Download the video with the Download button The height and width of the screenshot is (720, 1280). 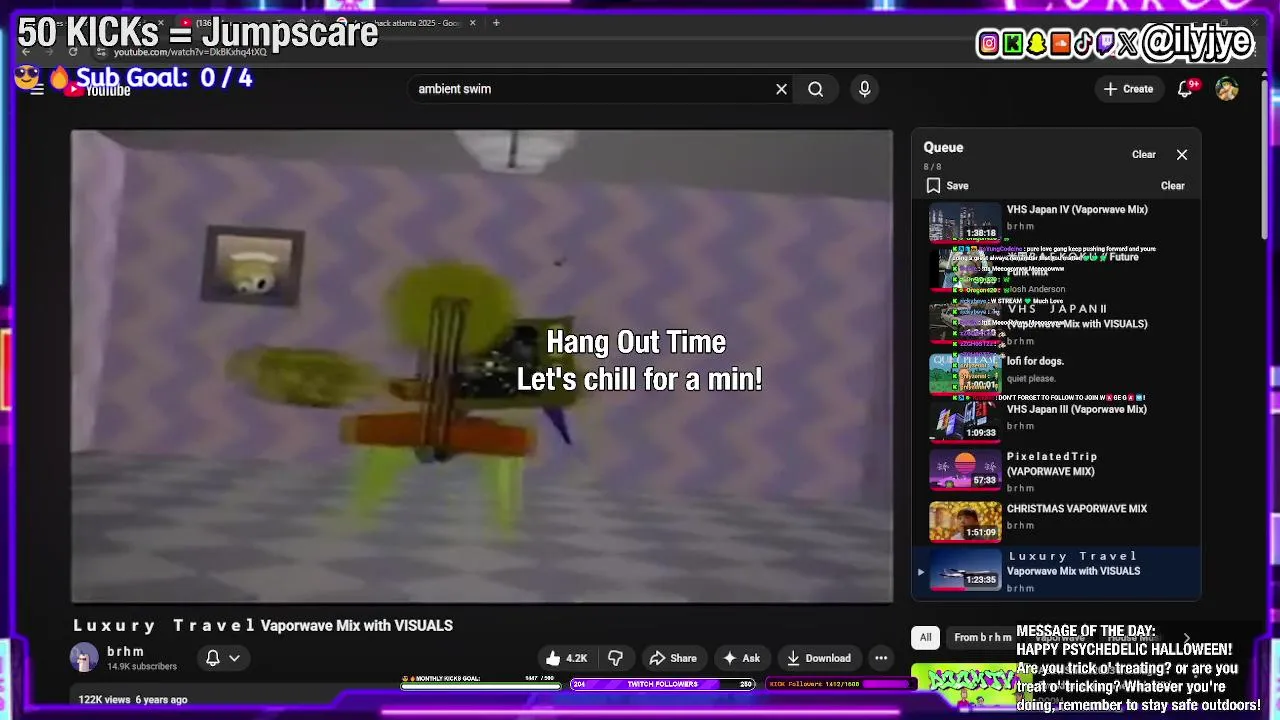[818, 658]
